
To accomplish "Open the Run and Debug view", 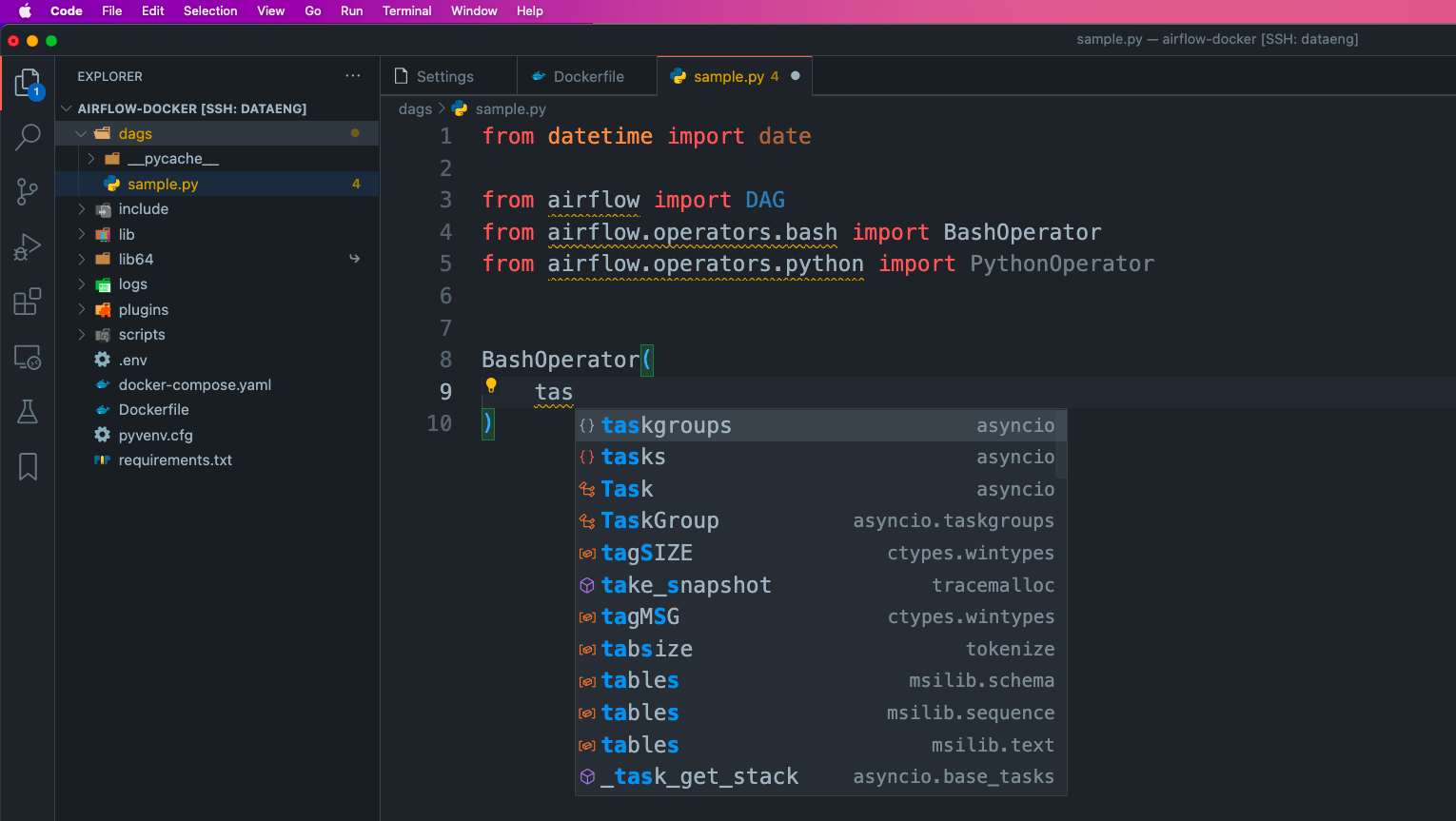I will pos(28,245).
